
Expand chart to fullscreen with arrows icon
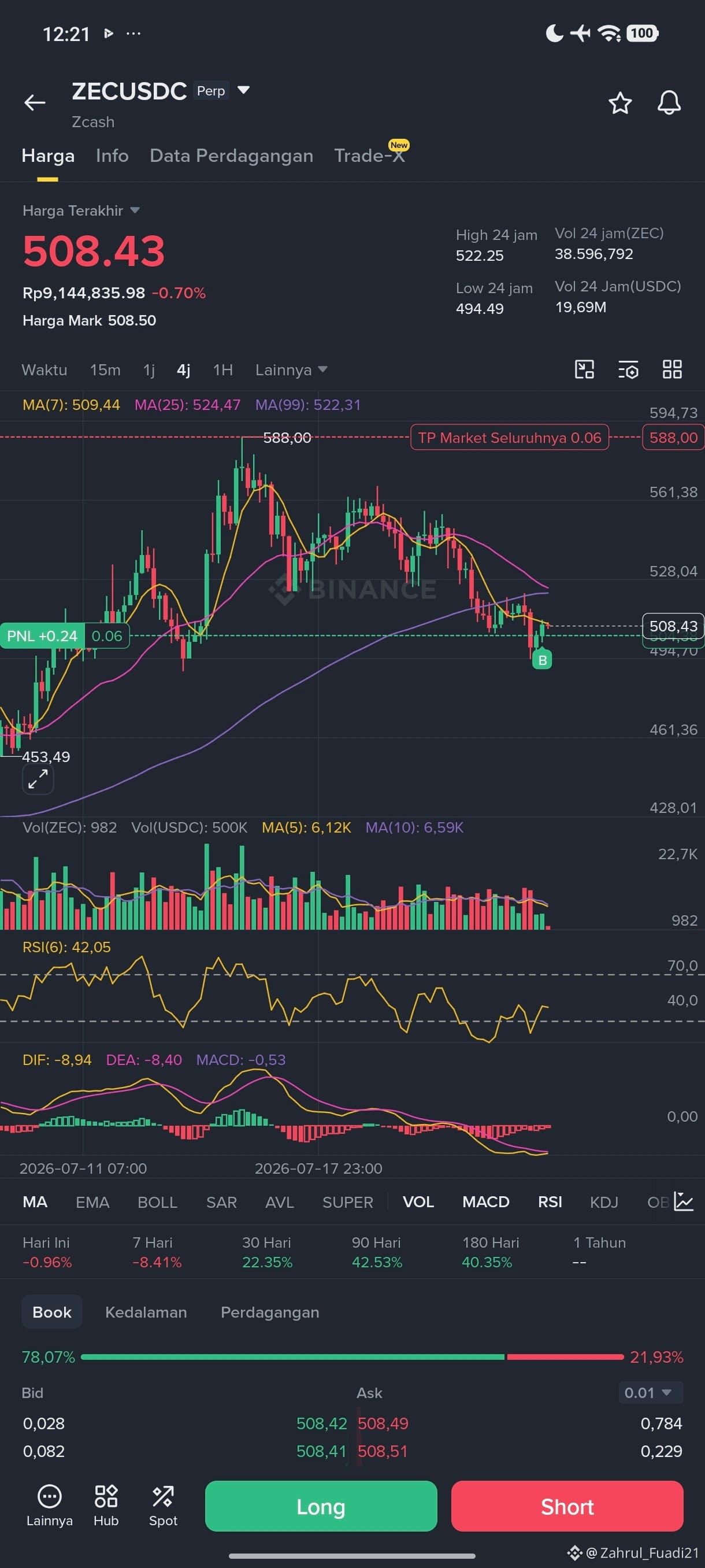(x=38, y=779)
